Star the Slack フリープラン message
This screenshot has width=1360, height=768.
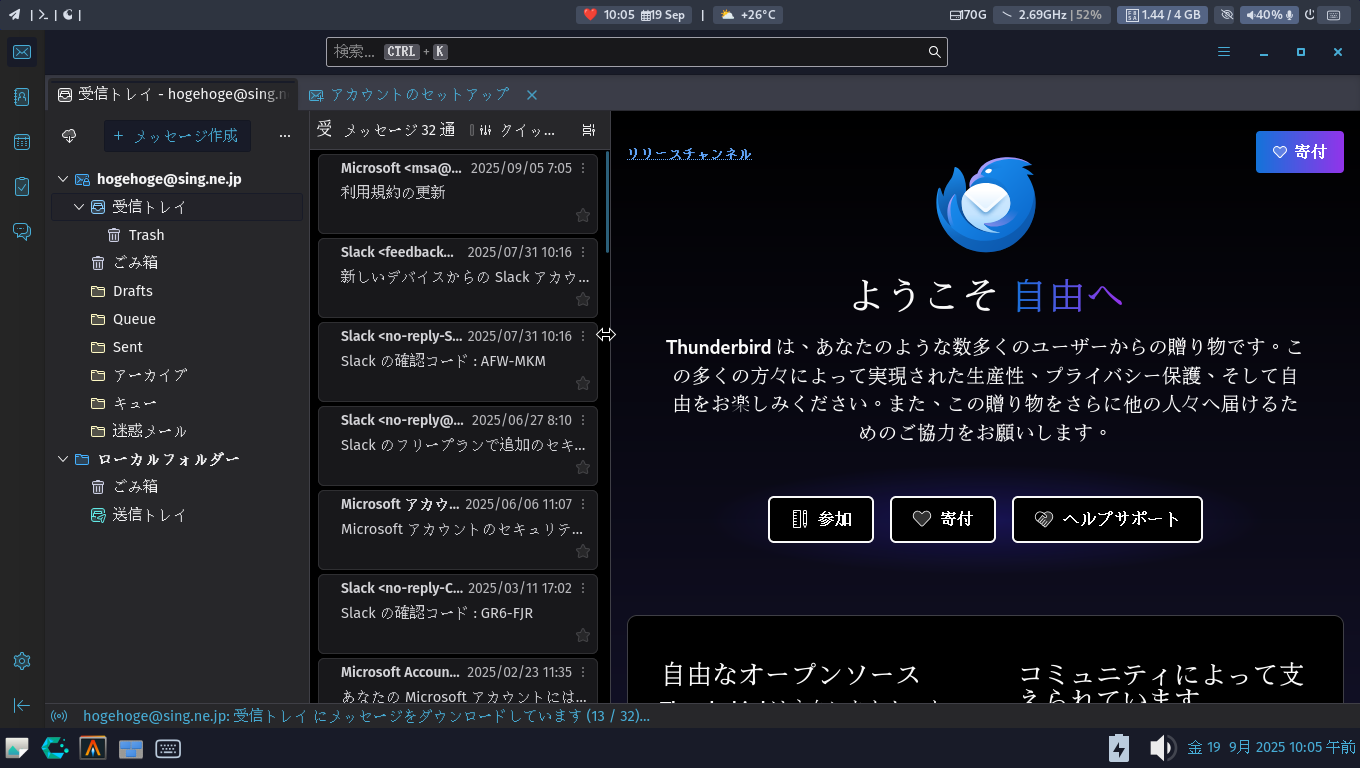[x=583, y=467]
